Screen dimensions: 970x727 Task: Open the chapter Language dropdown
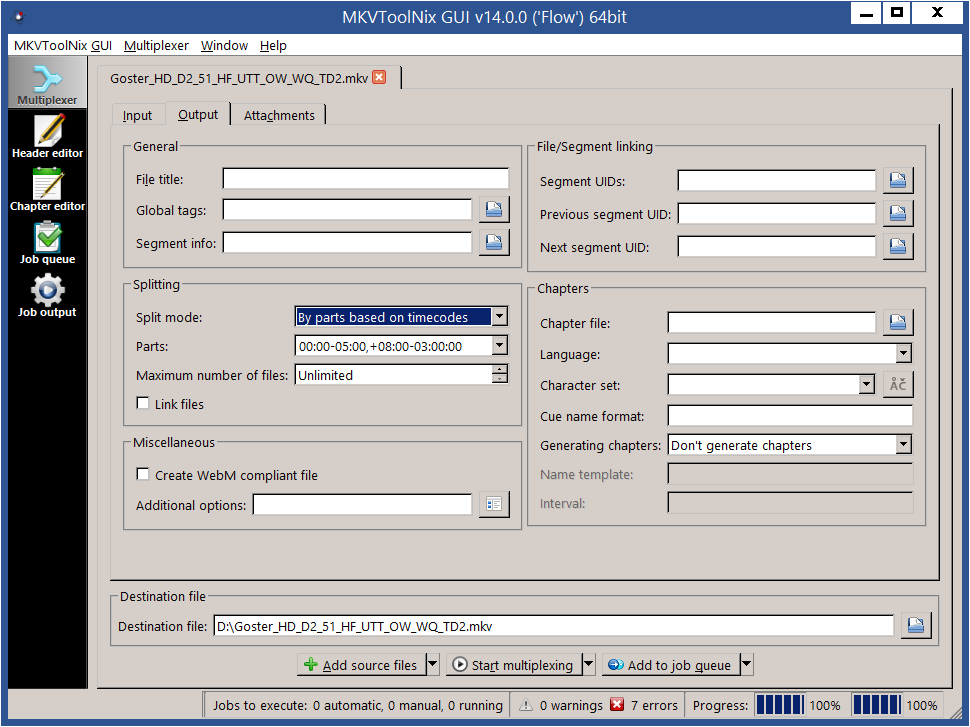(x=904, y=353)
